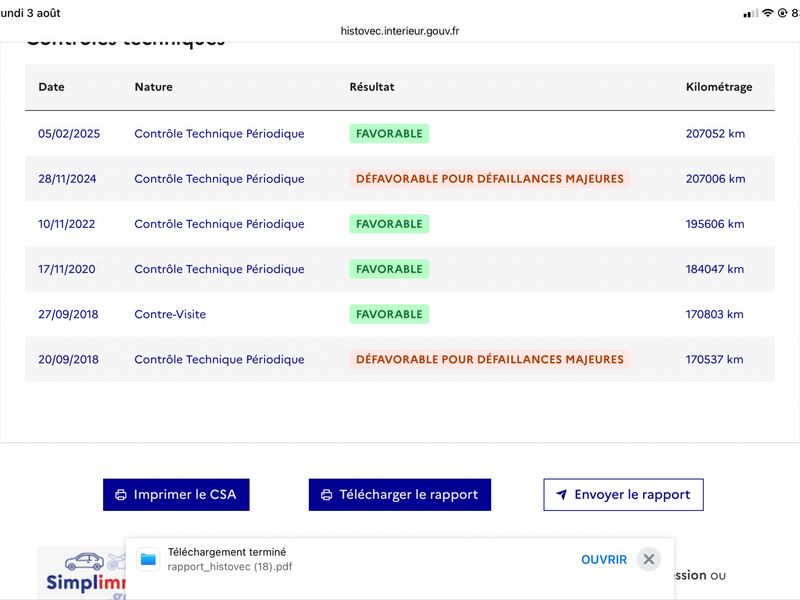Click the 184047 km mileage value
The image size is (800, 600).
click(715, 269)
